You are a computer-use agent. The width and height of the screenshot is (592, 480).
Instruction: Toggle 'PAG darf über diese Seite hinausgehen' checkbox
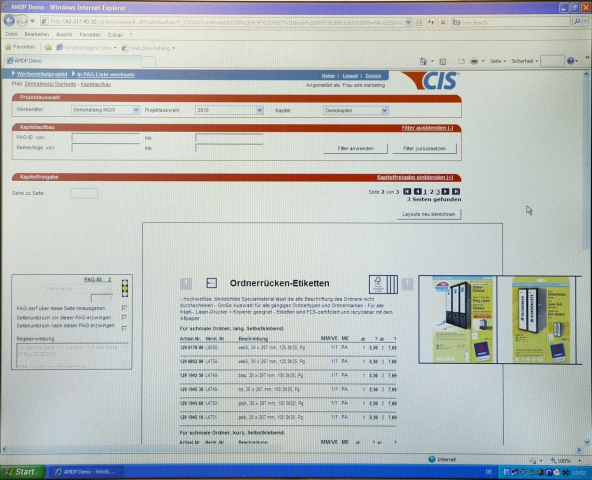coord(124,308)
